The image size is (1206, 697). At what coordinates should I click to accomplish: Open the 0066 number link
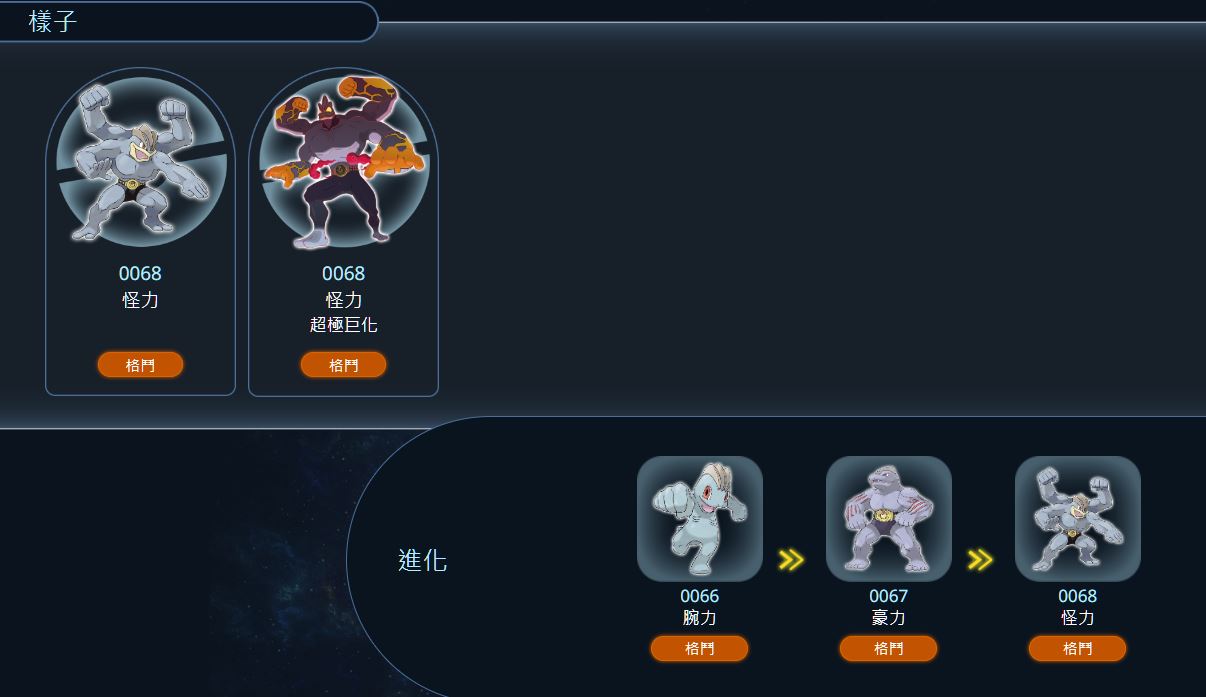pos(700,597)
